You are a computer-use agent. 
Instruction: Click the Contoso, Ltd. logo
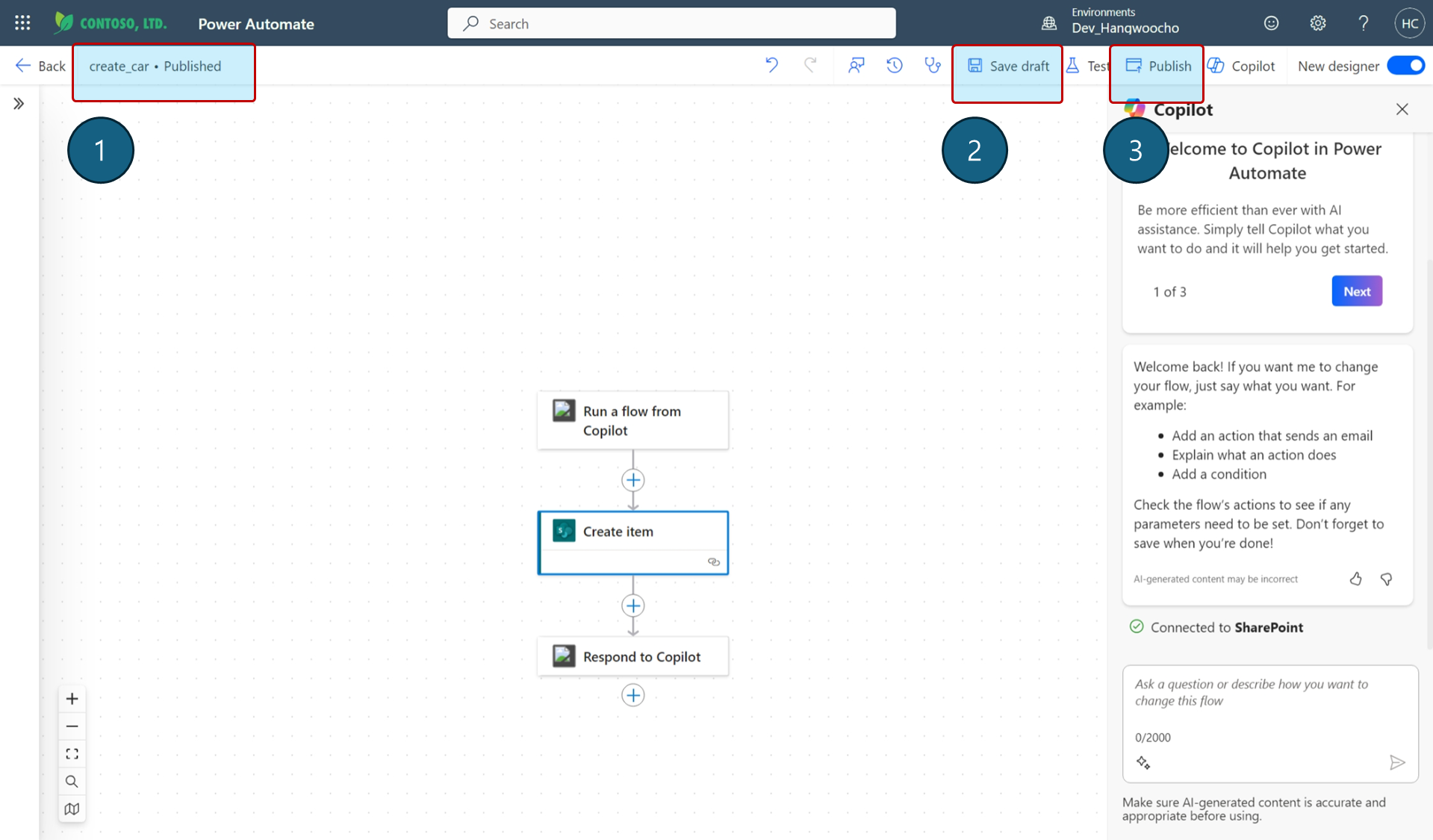tap(111, 23)
